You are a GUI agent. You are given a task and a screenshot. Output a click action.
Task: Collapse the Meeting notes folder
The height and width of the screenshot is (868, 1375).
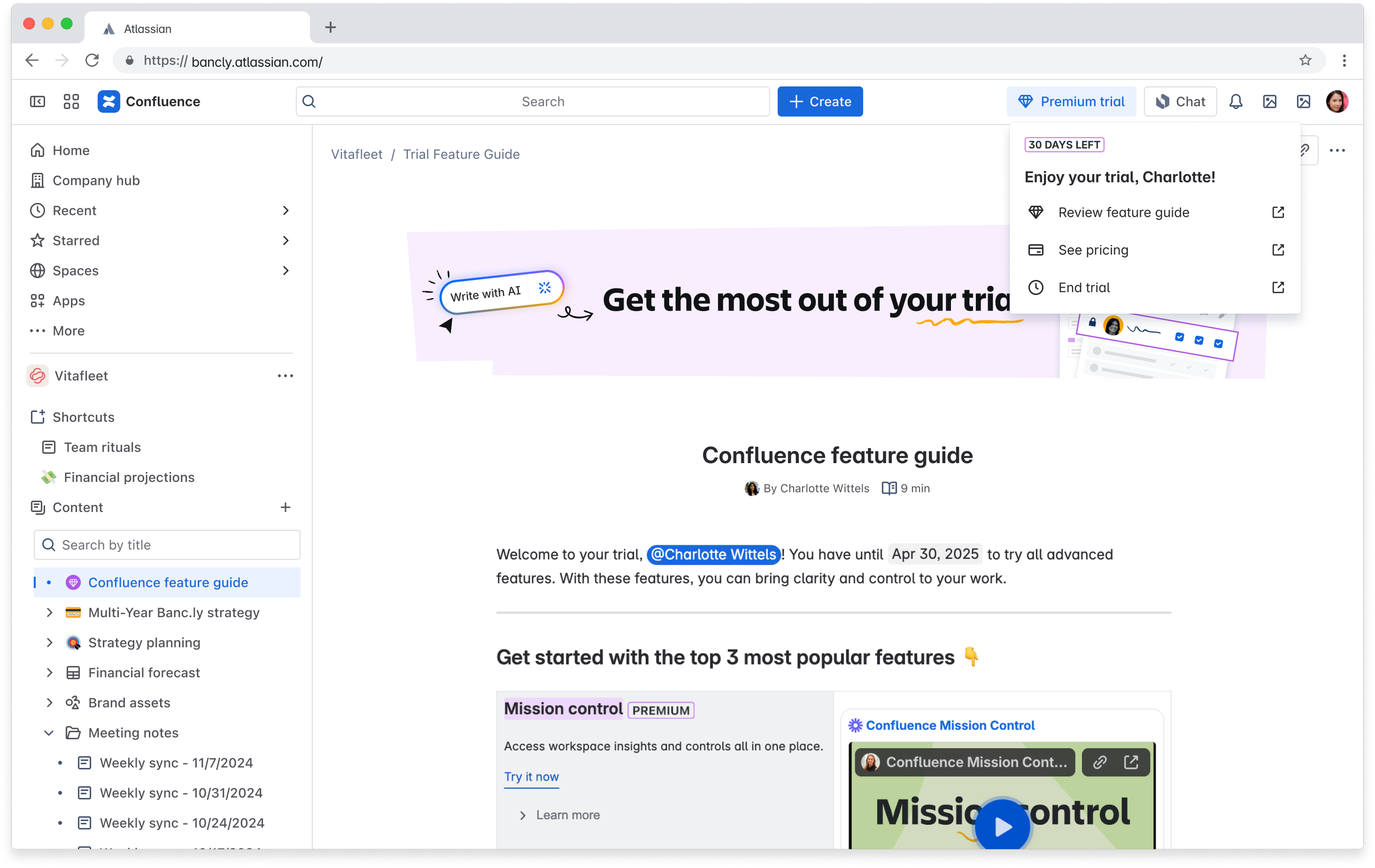coord(49,733)
